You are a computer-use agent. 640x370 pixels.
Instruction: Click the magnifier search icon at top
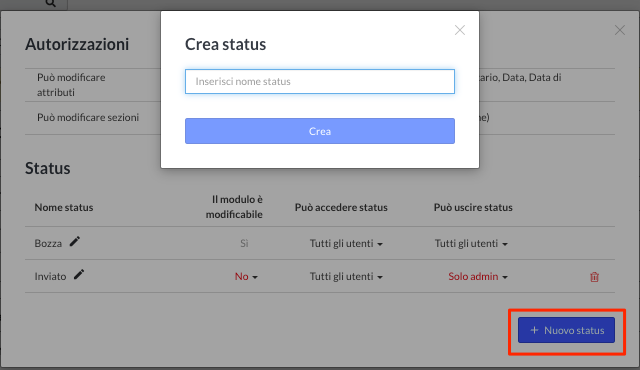point(51,3)
